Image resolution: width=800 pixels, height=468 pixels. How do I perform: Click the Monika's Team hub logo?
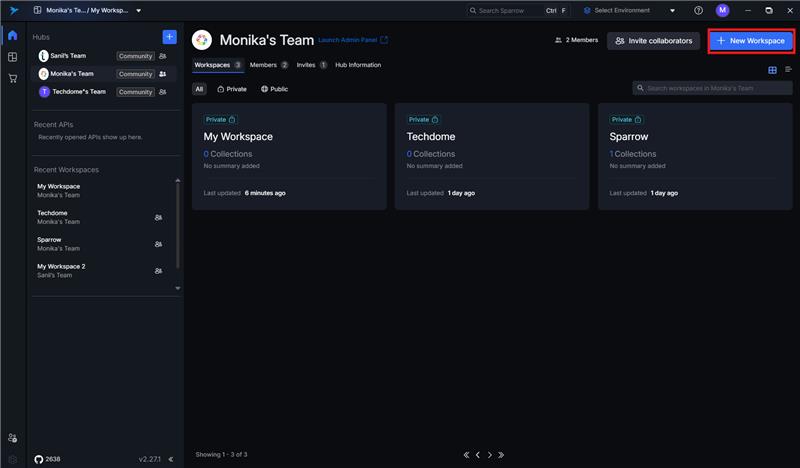tap(202, 40)
